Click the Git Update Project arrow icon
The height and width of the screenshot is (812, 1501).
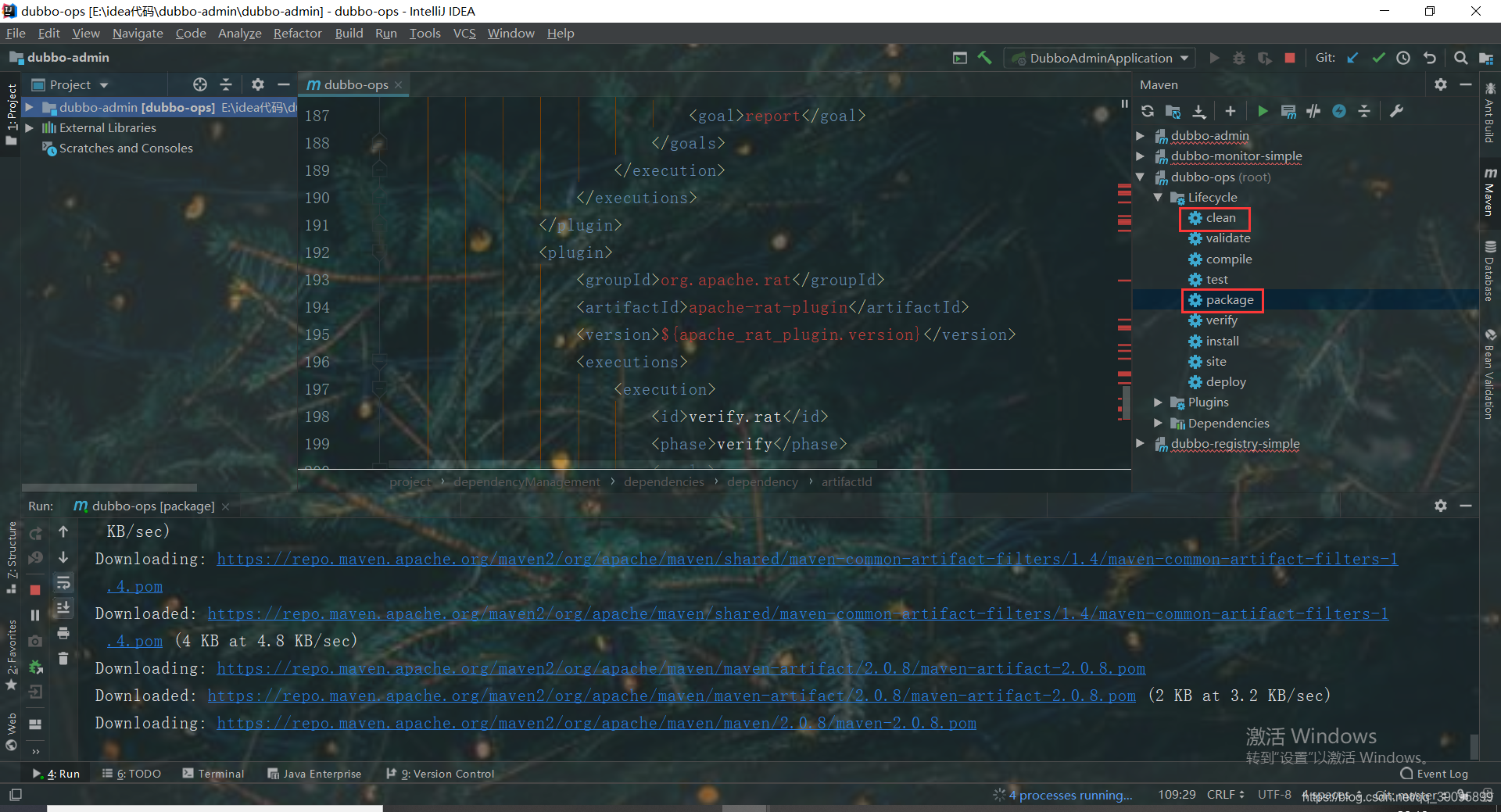point(1353,58)
